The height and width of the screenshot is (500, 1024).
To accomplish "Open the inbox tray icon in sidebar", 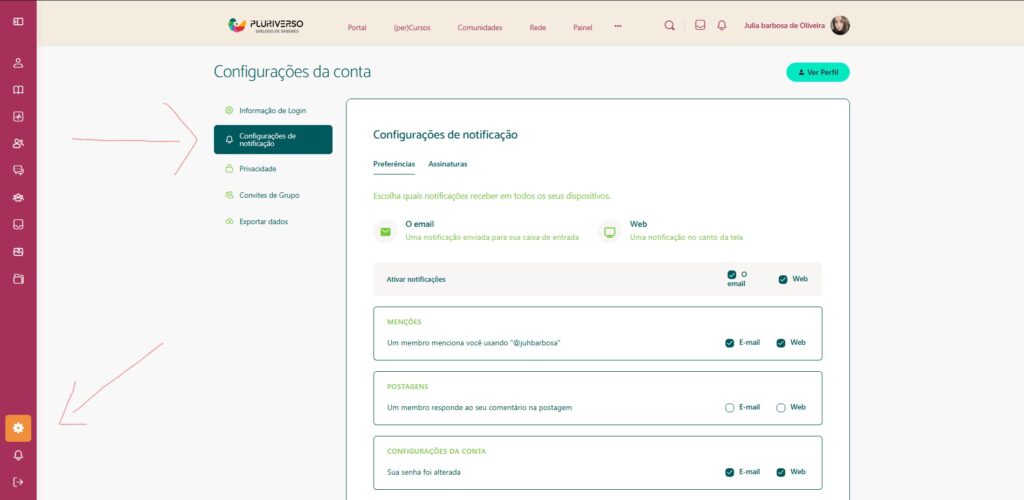I will tap(18, 224).
